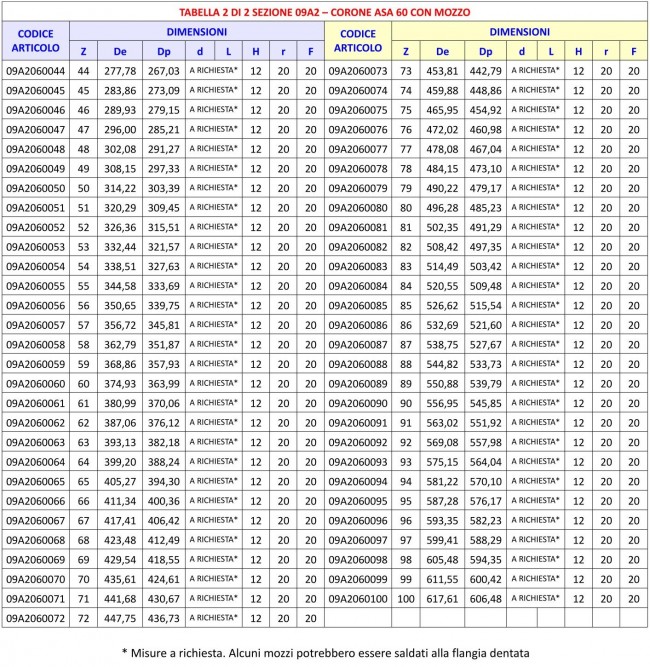Click Dp value 400,36

(x=164, y=502)
